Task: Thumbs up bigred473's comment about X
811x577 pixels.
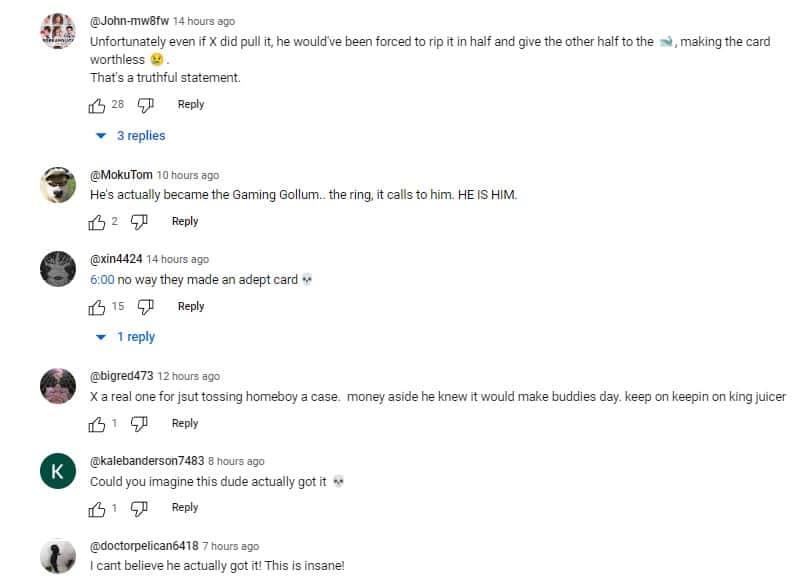Action: click(96, 423)
